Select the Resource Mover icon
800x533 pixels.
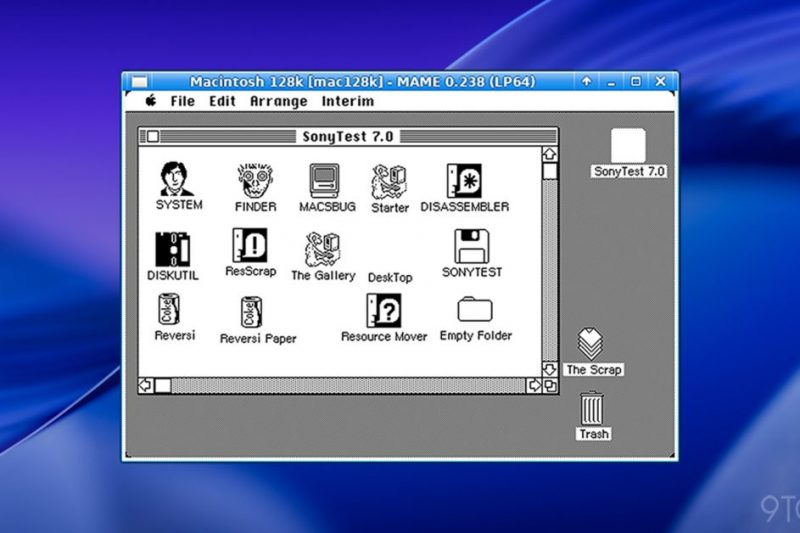384,310
